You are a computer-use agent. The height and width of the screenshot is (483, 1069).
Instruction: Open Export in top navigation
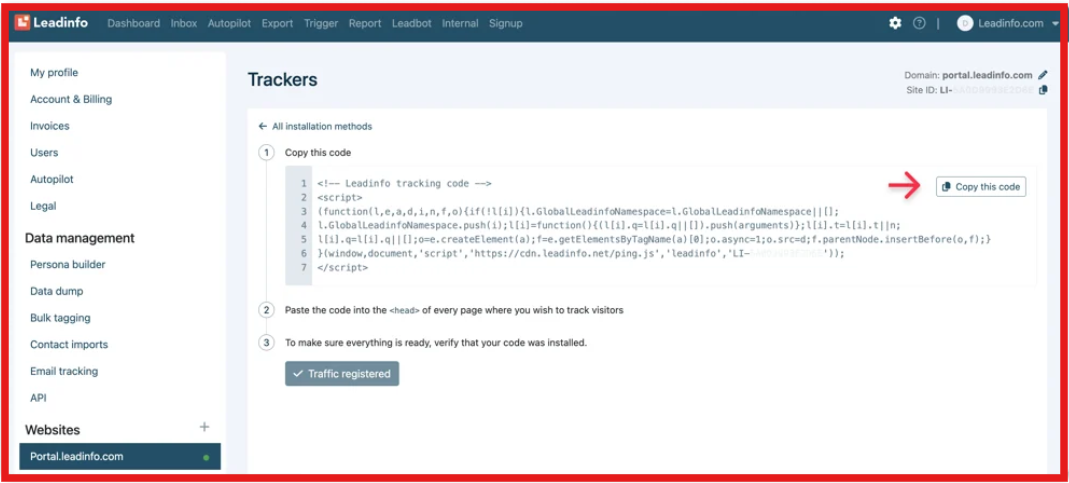pos(277,23)
